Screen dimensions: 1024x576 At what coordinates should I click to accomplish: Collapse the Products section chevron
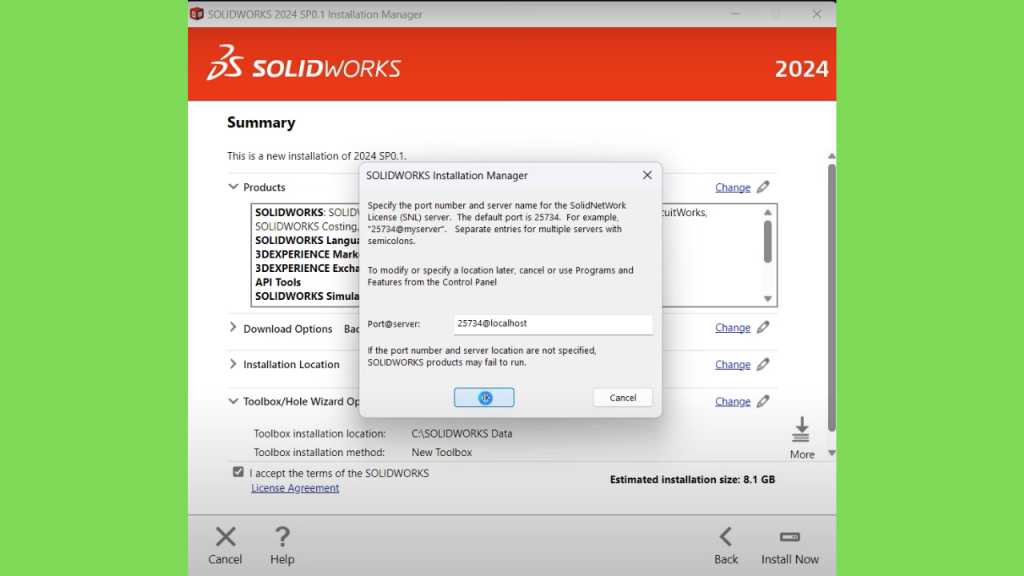(x=233, y=187)
